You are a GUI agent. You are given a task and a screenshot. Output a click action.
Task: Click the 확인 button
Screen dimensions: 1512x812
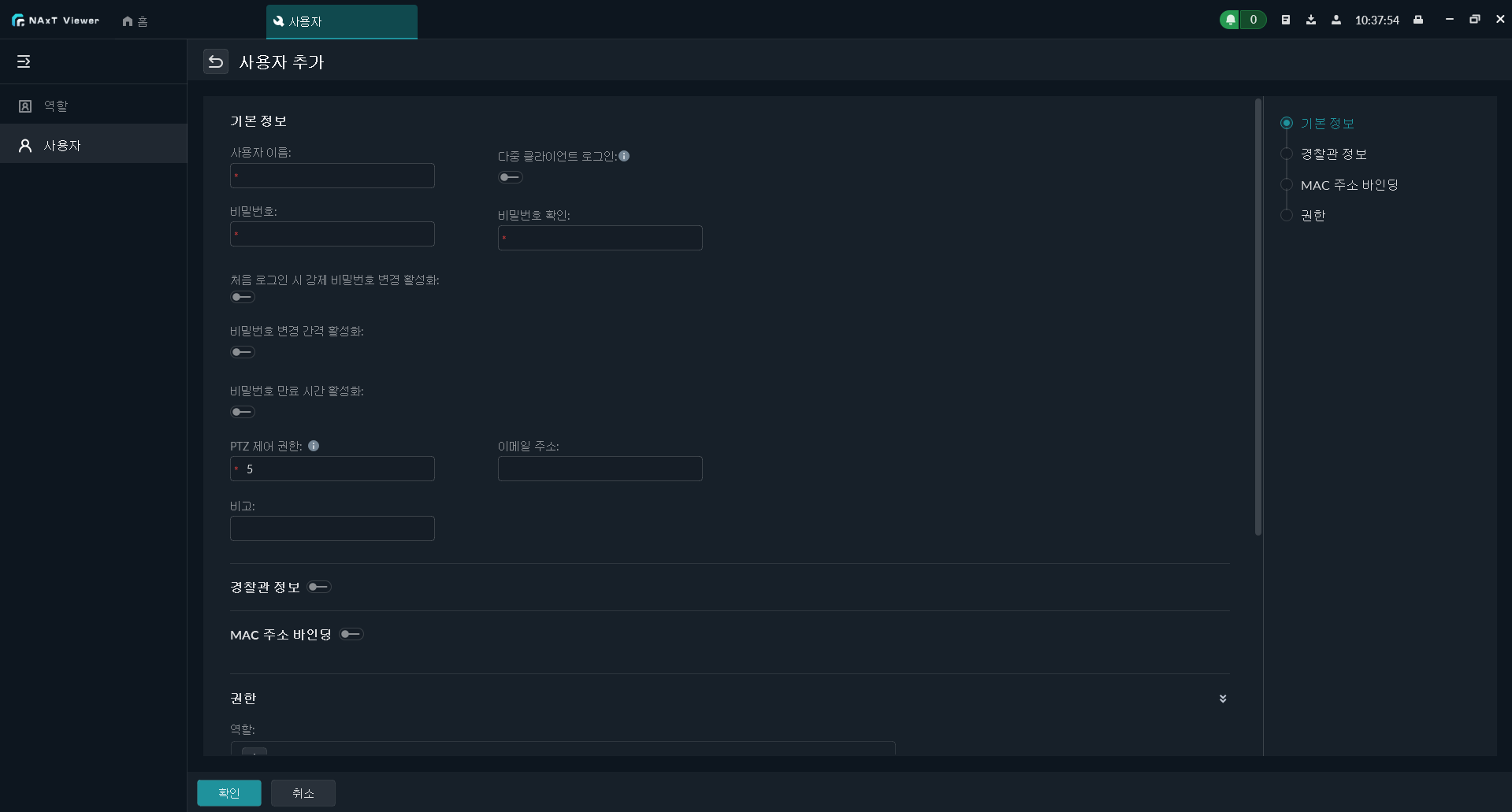(x=228, y=792)
